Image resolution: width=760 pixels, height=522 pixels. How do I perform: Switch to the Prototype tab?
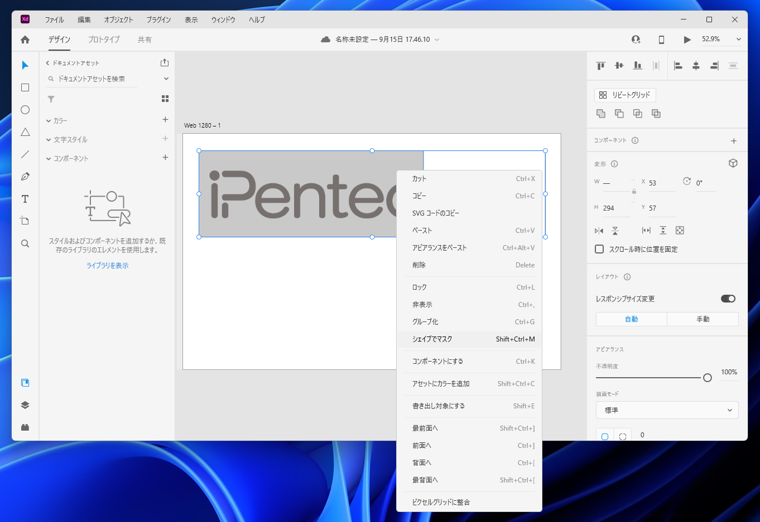(104, 40)
